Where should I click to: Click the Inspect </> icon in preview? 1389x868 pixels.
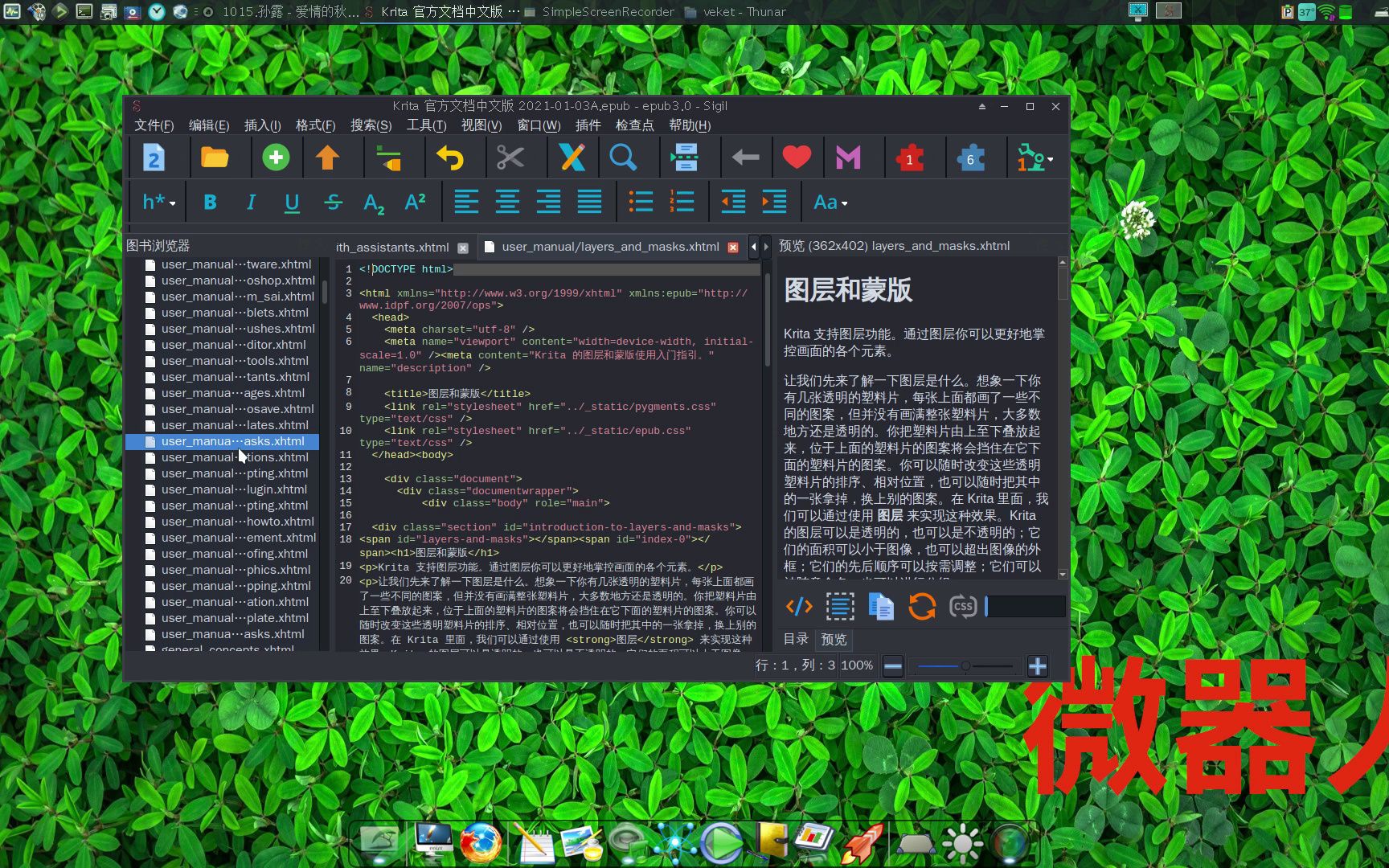[x=799, y=606]
